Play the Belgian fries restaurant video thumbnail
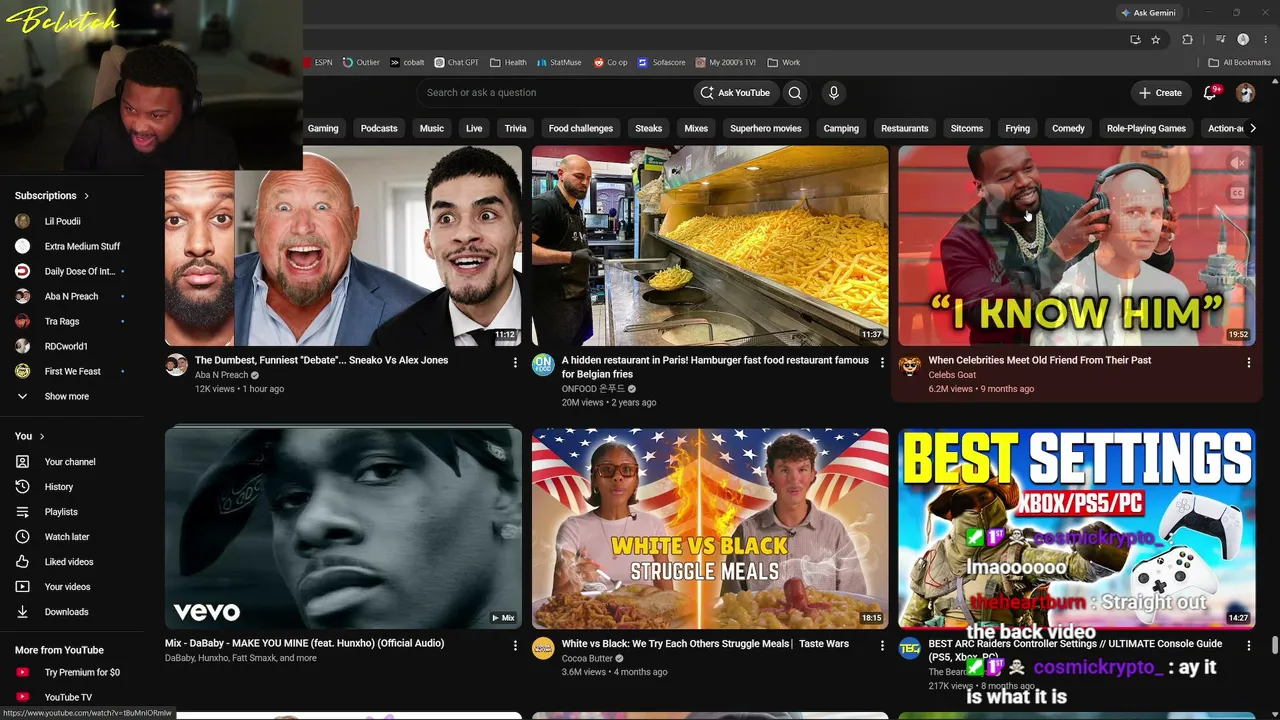Image resolution: width=1280 pixels, height=720 pixels. pos(710,246)
